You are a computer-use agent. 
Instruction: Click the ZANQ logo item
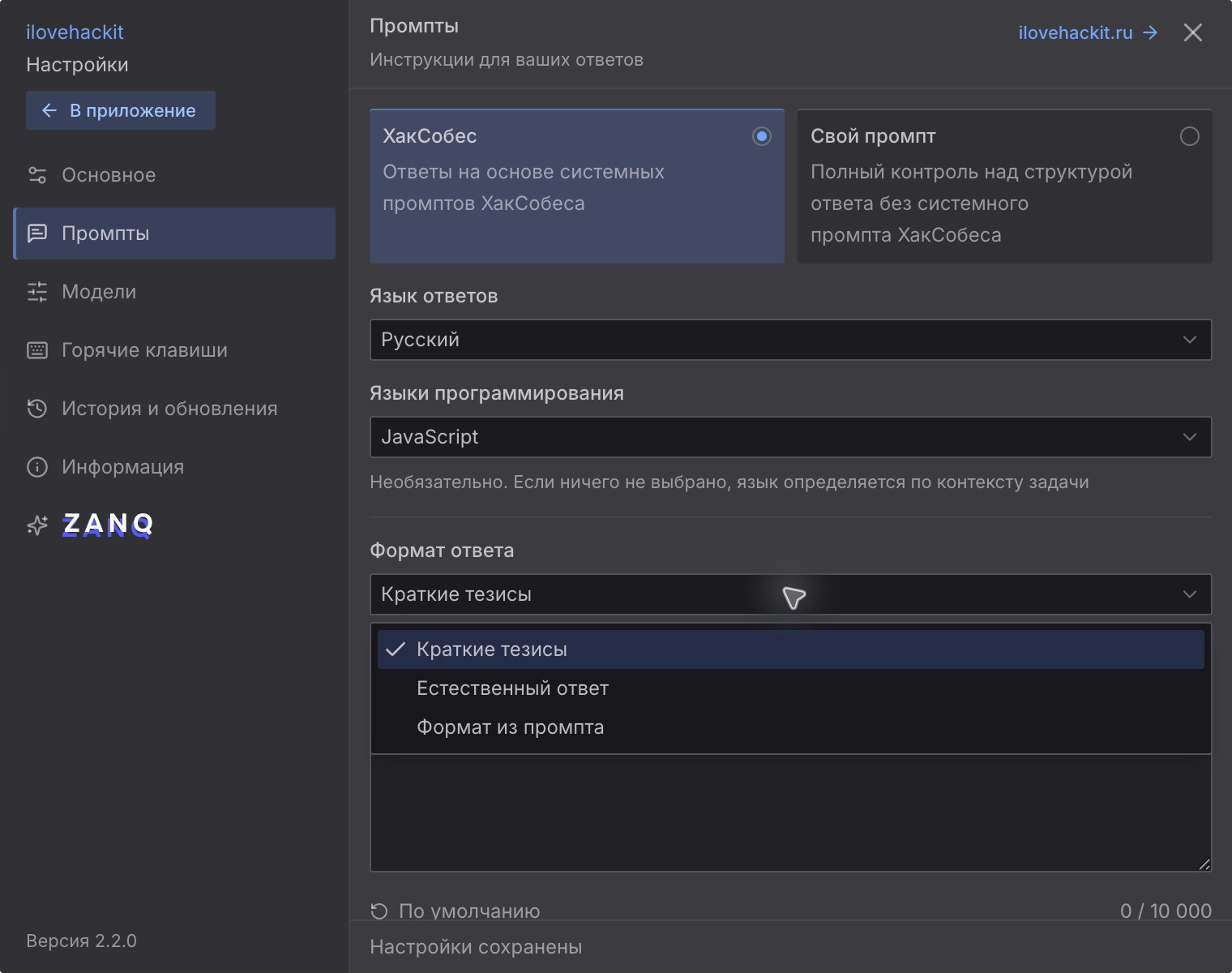coord(108,525)
